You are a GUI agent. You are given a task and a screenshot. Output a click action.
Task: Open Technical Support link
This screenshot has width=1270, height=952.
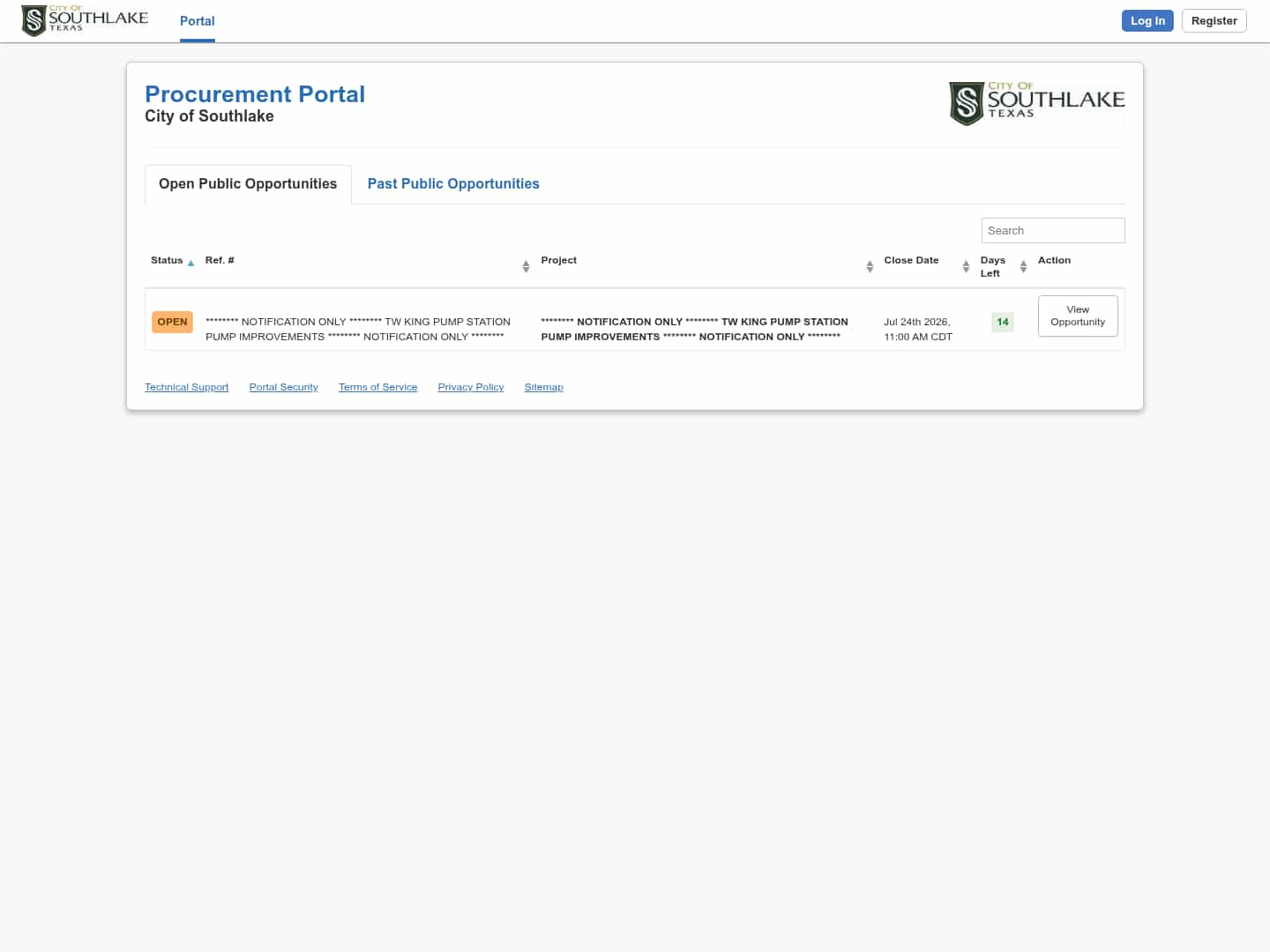click(x=187, y=387)
